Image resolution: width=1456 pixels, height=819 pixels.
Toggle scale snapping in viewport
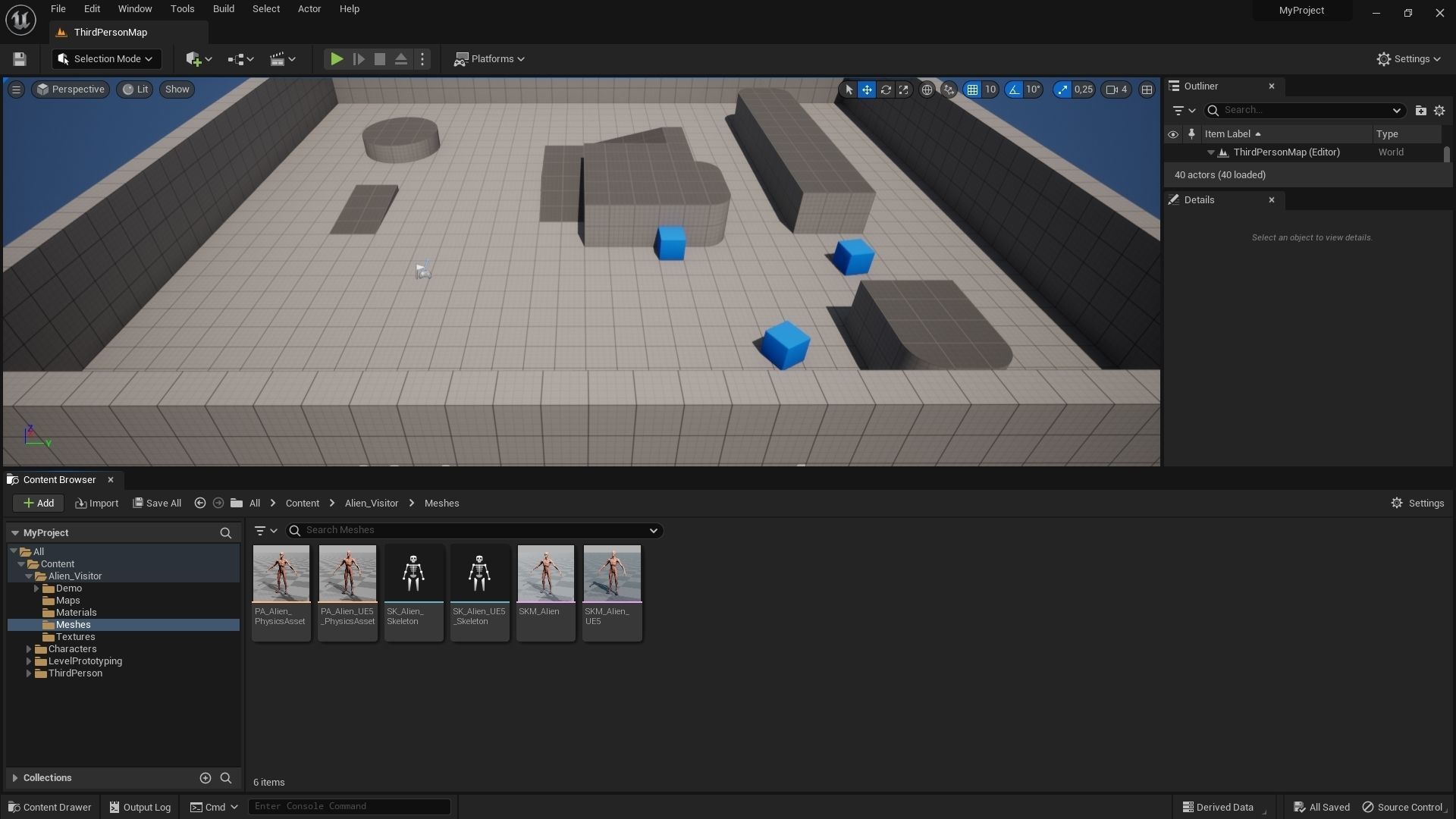point(1062,89)
